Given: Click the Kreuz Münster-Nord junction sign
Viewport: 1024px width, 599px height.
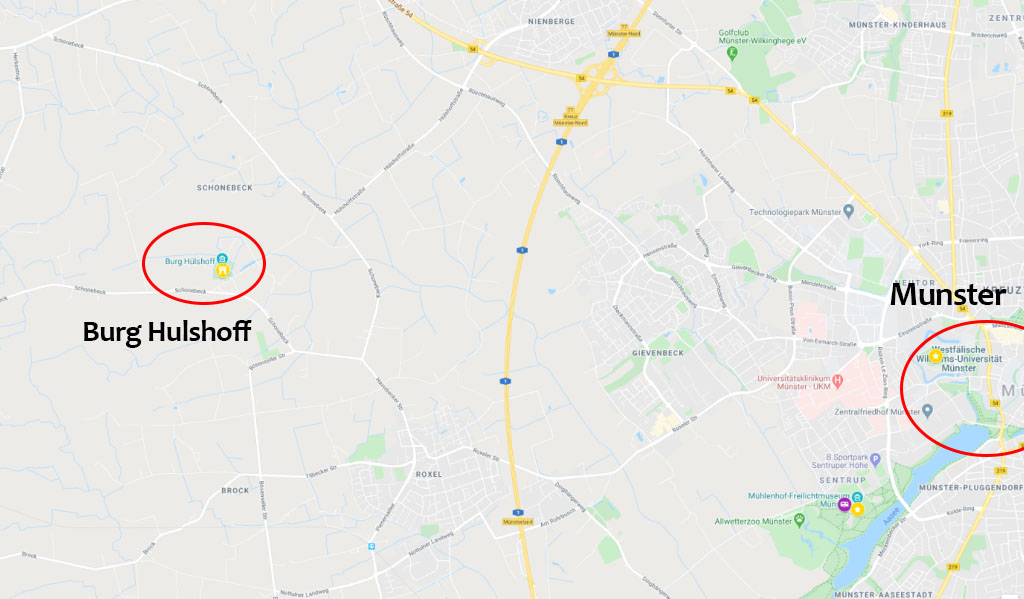Looking at the screenshot, I should (570, 122).
